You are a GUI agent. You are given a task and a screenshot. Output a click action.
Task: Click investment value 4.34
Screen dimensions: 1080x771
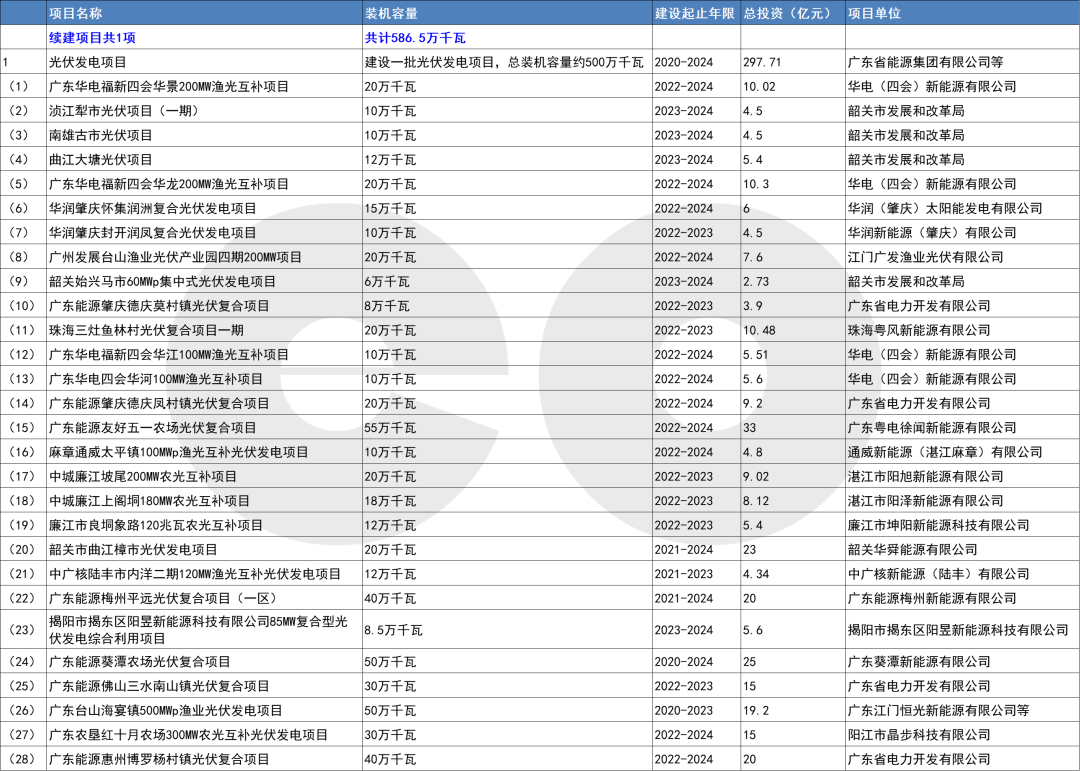[x=756, y=574]
